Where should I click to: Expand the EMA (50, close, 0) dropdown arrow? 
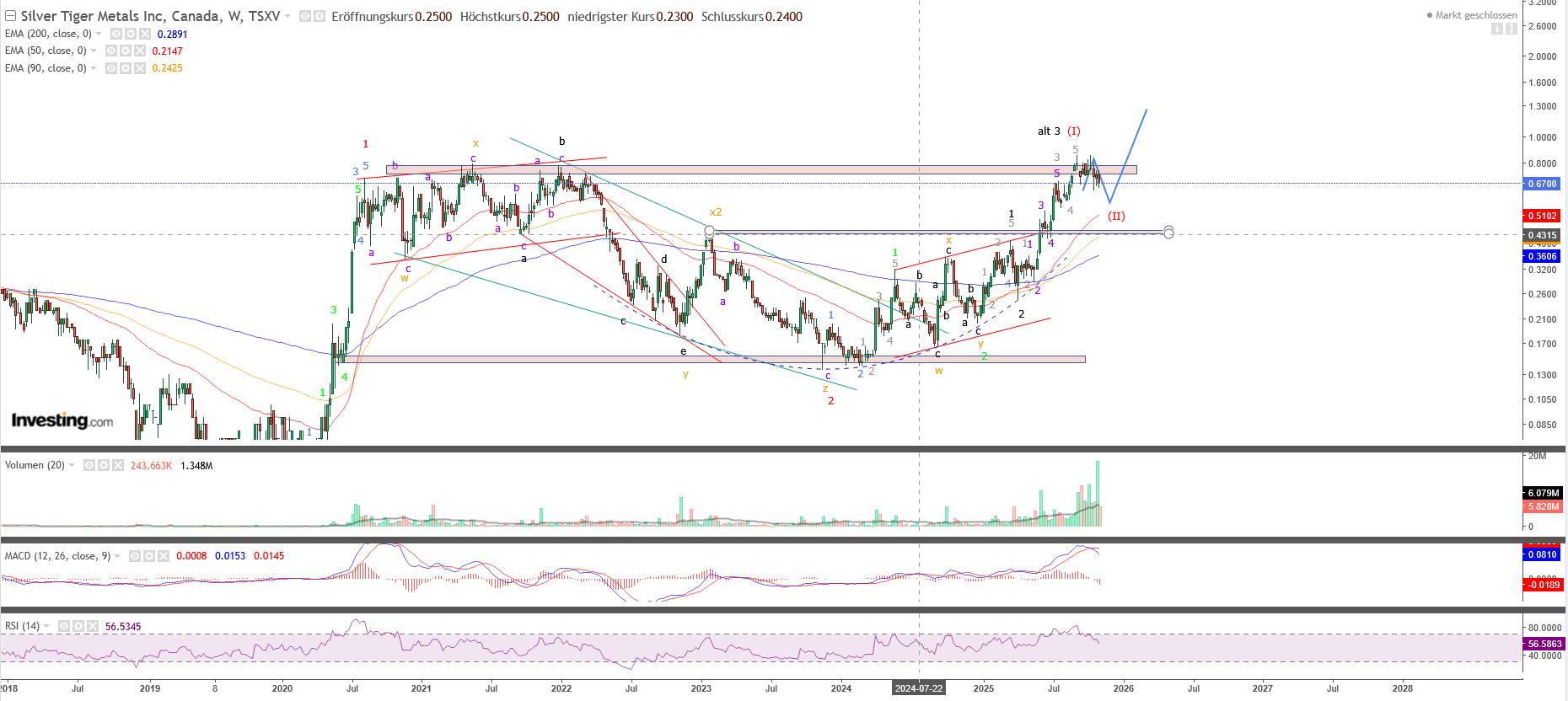click(x=94, y=51)
